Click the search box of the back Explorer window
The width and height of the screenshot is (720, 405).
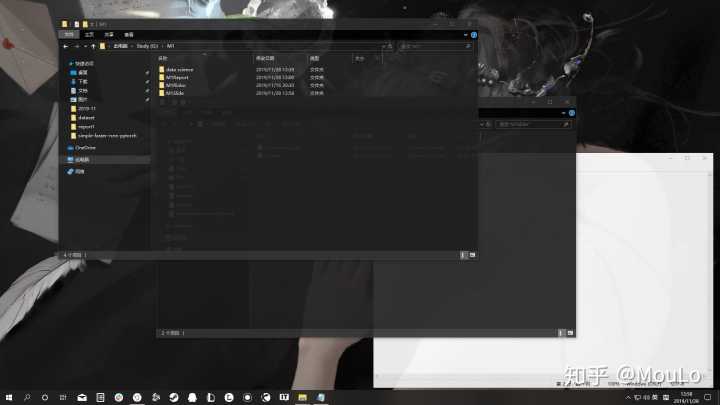534,124
